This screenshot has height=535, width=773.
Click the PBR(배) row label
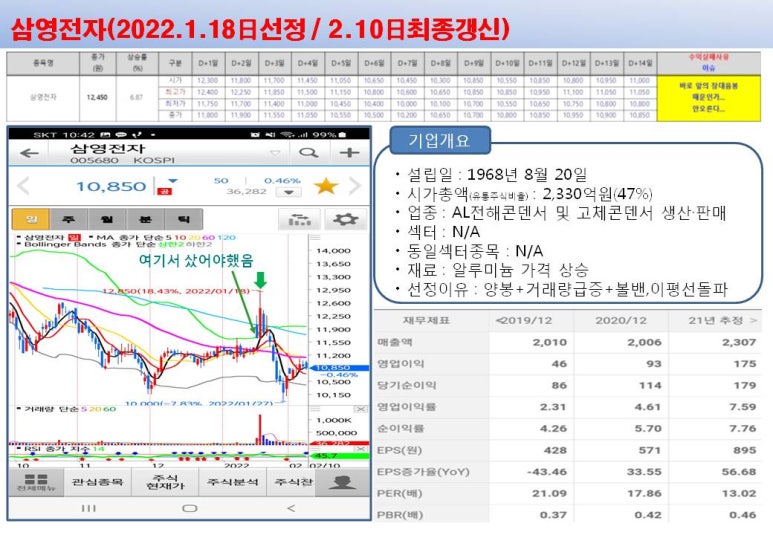click(400, 515)
